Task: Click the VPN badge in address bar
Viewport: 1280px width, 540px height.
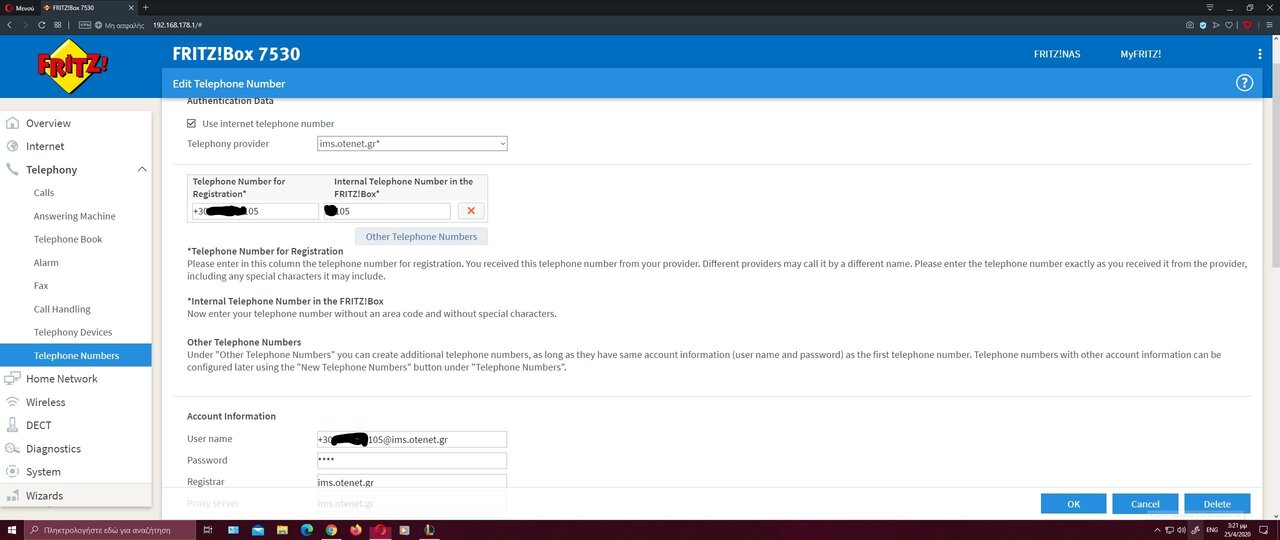Action: (x=84, y=24)
